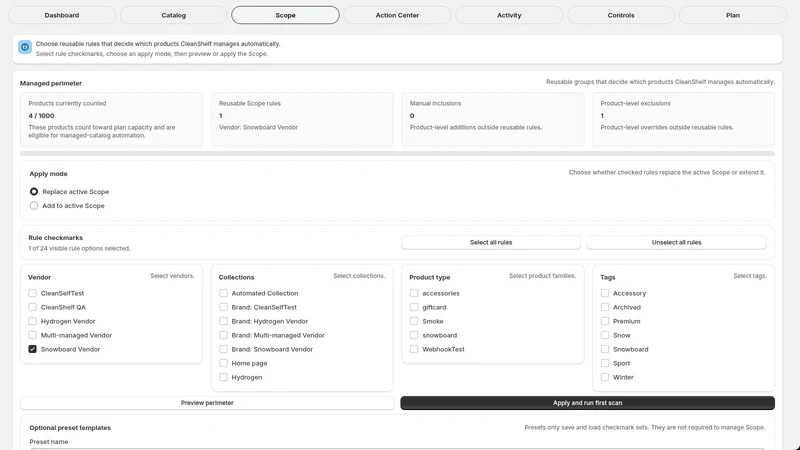Screen dimensions: 800x450
Task: Click the 'Preset name' field label
Action: tap(48, 442)
